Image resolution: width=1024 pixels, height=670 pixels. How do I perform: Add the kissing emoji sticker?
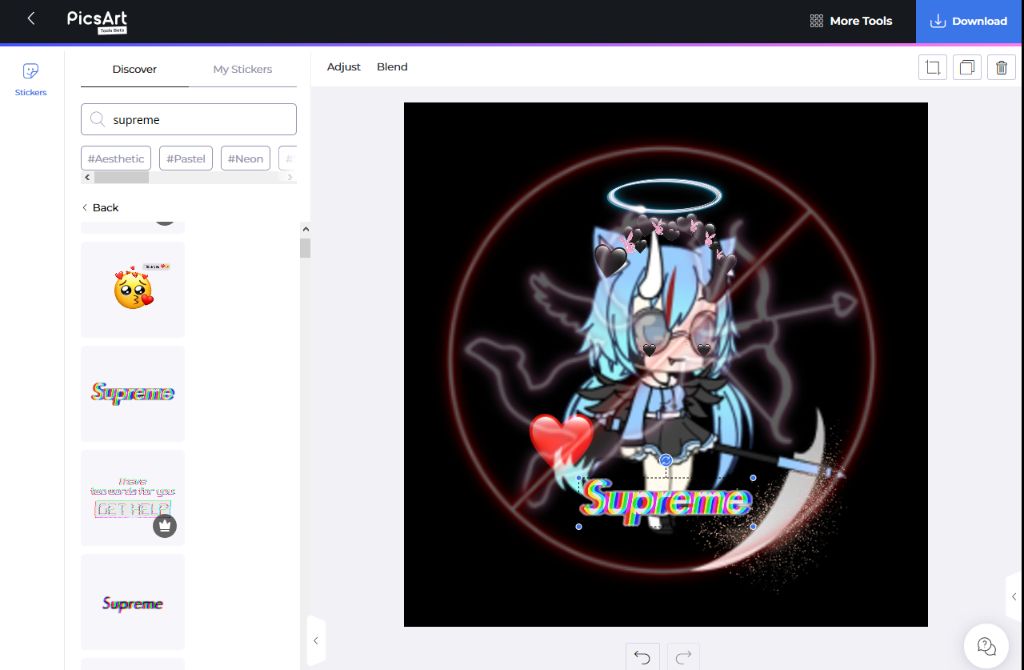[133, 289]
